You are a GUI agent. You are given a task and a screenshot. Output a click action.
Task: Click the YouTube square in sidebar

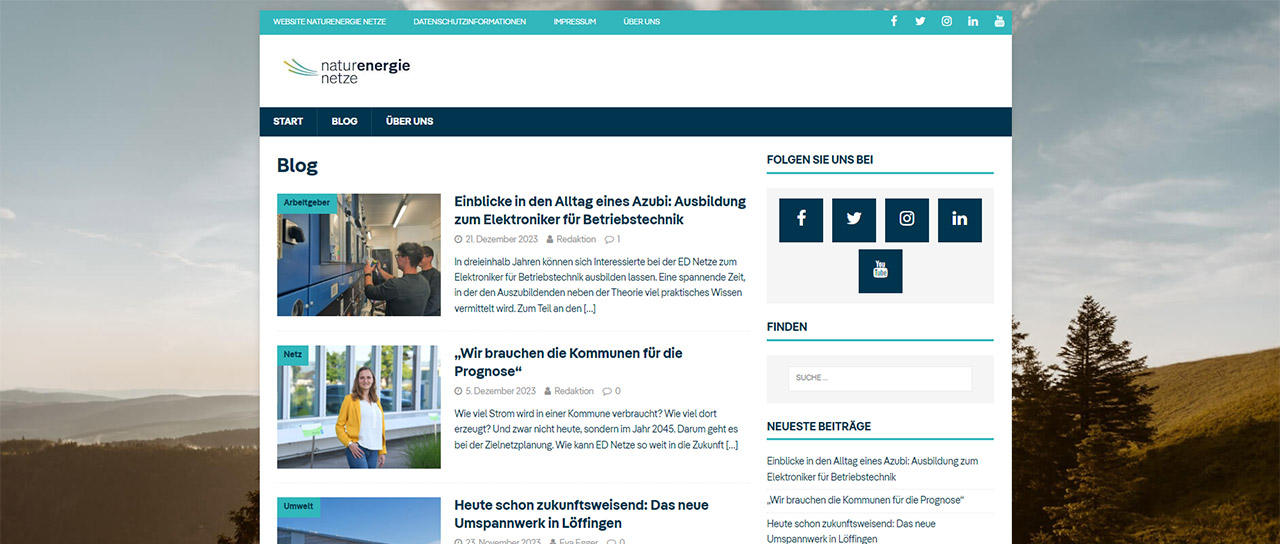point(880,271)
